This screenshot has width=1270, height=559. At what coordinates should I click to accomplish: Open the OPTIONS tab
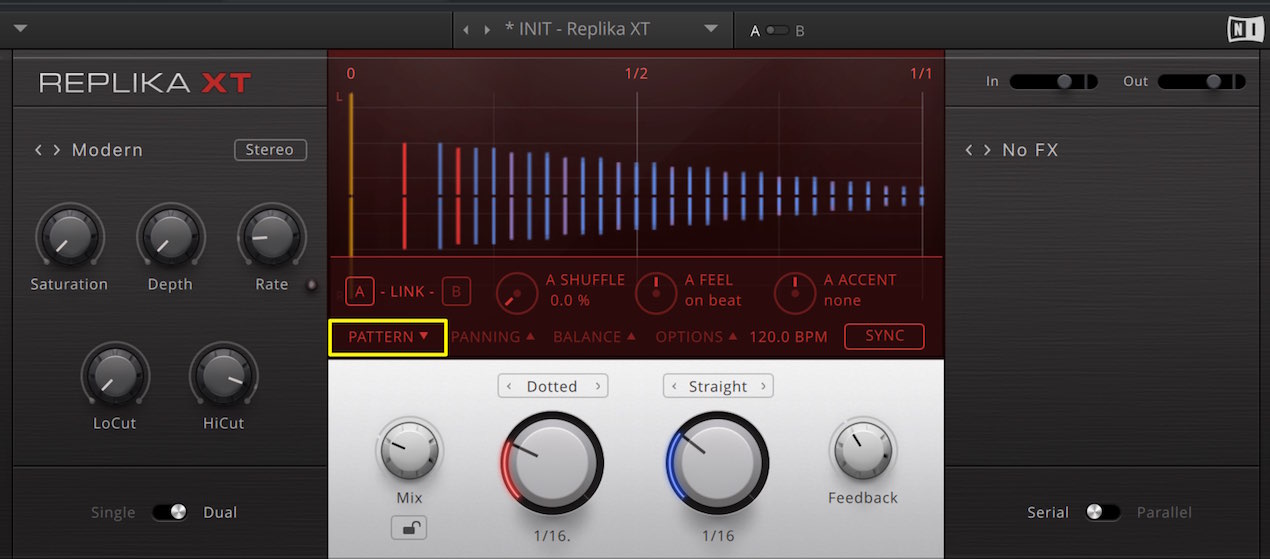coord(697,337)
